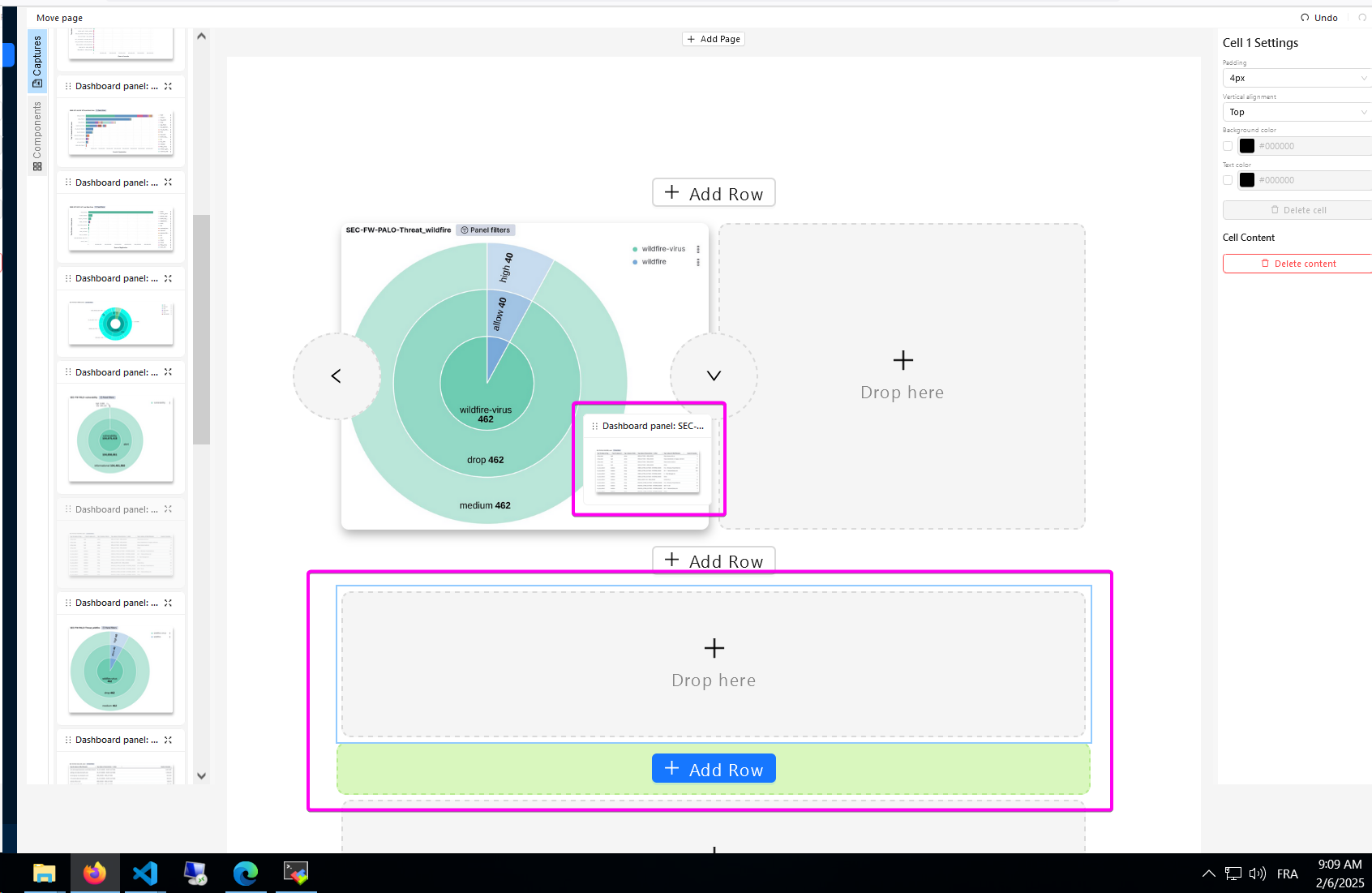This screenshot has width=1372, height=893.
Task: Click the down chevron circle beside the chart
Action: pyautogui.click(x=714, y=376)
